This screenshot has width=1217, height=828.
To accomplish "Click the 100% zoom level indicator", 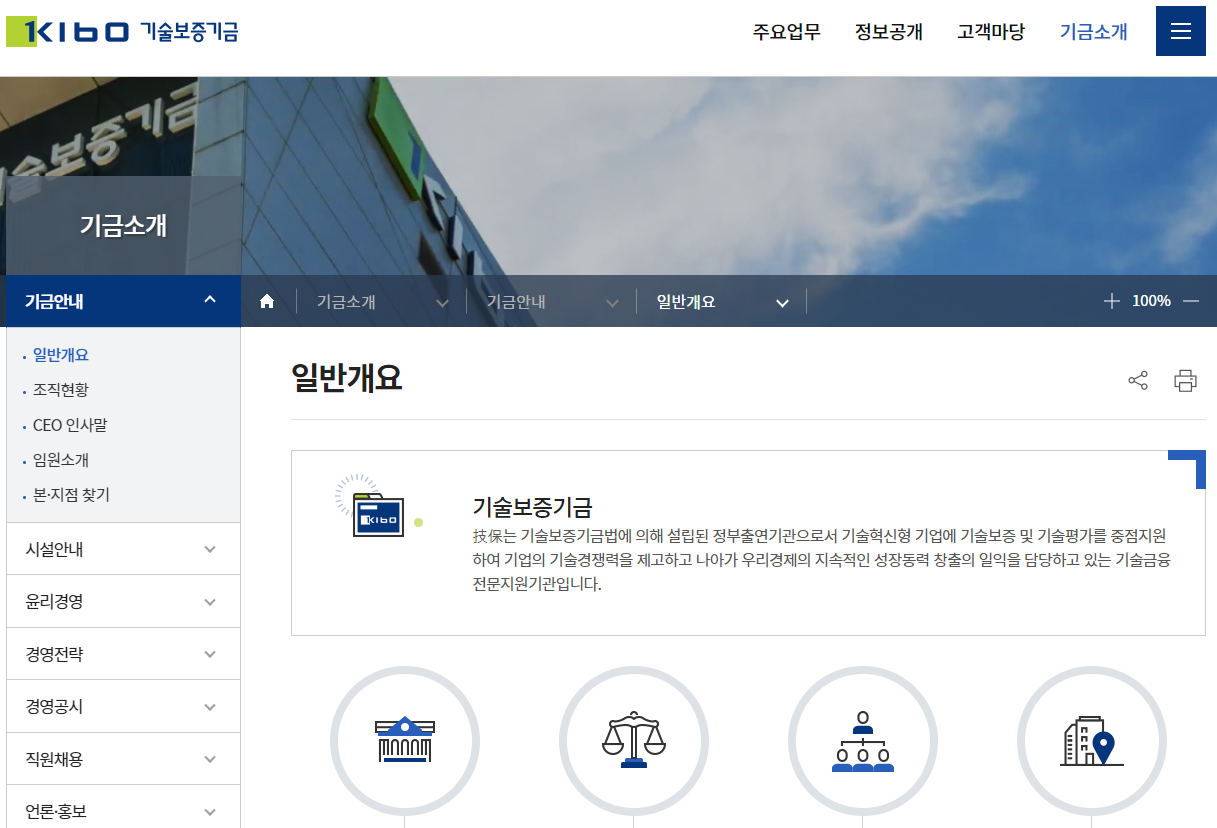I will [1153, 300].
